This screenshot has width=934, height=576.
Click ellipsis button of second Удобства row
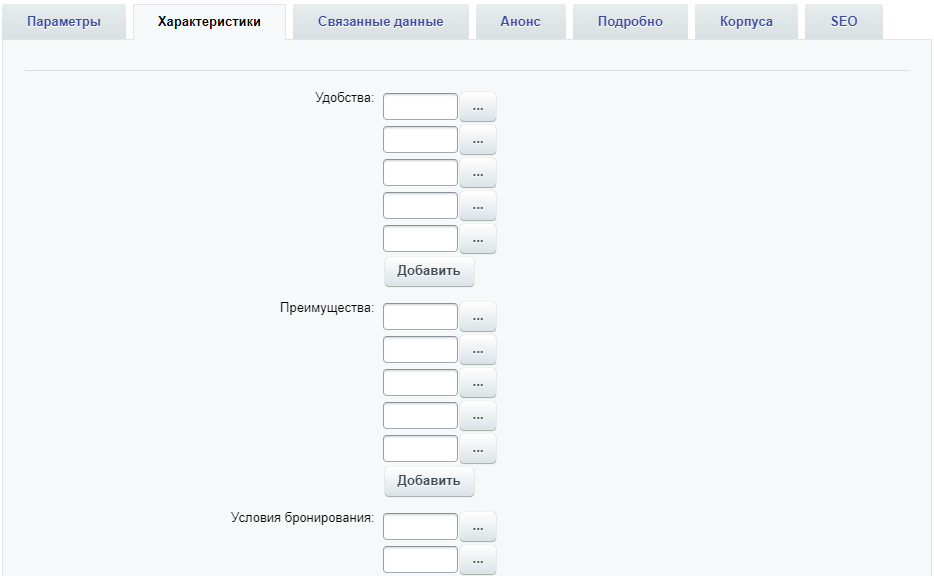coord(478,140)
